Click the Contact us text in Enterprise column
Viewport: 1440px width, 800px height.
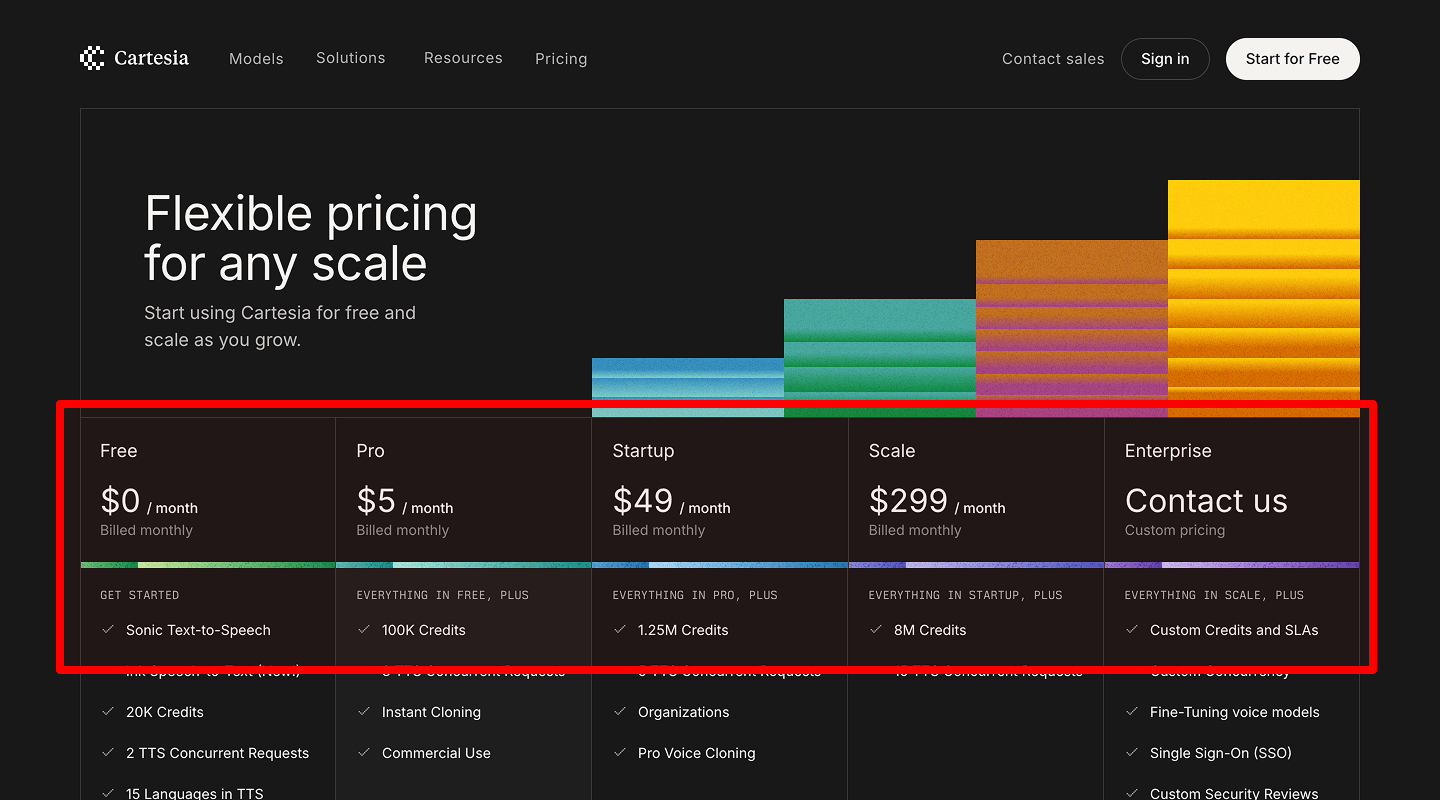(1205, 501)
